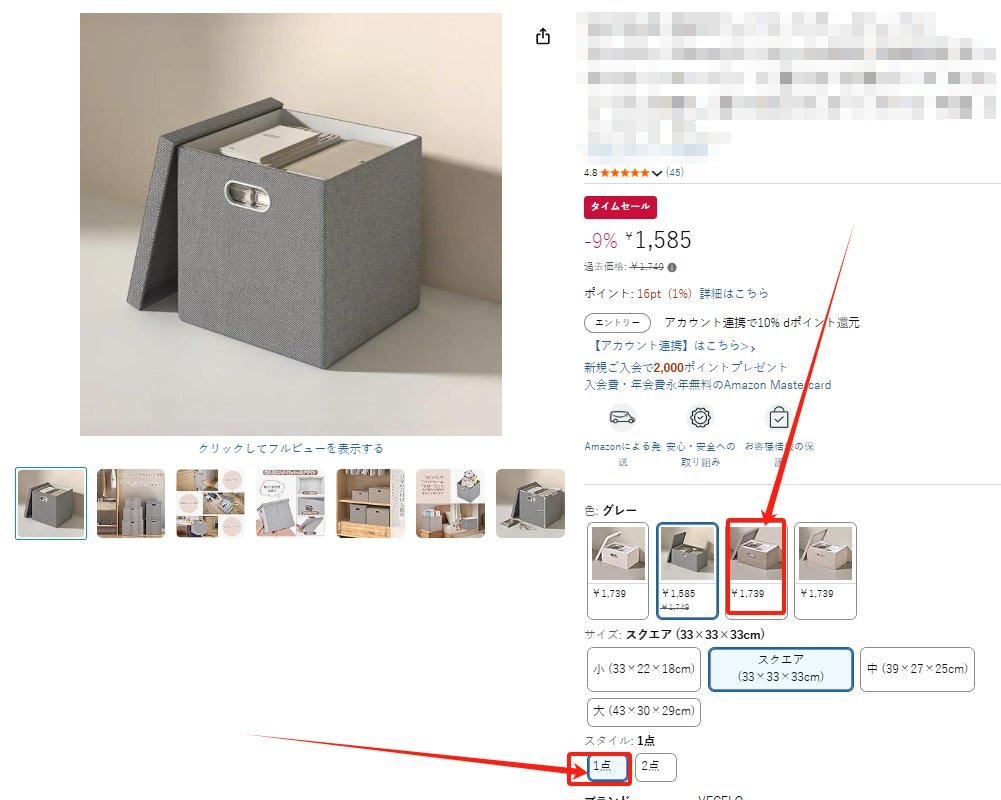
Task: Choose size 大 (43×30×29cm)
Action: tap(644, 712)
